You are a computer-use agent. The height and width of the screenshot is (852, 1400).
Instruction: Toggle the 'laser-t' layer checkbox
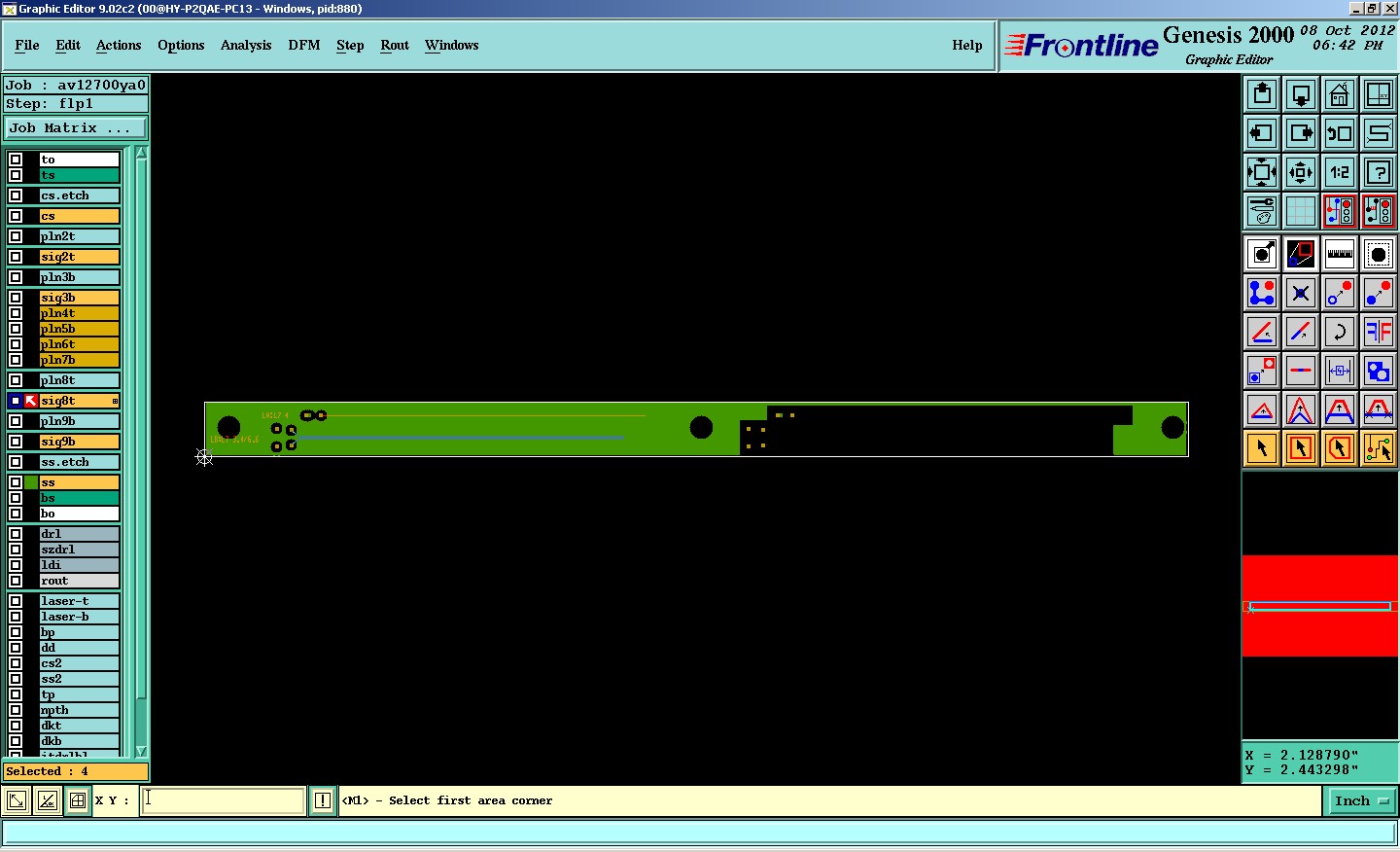coord(16,601)
